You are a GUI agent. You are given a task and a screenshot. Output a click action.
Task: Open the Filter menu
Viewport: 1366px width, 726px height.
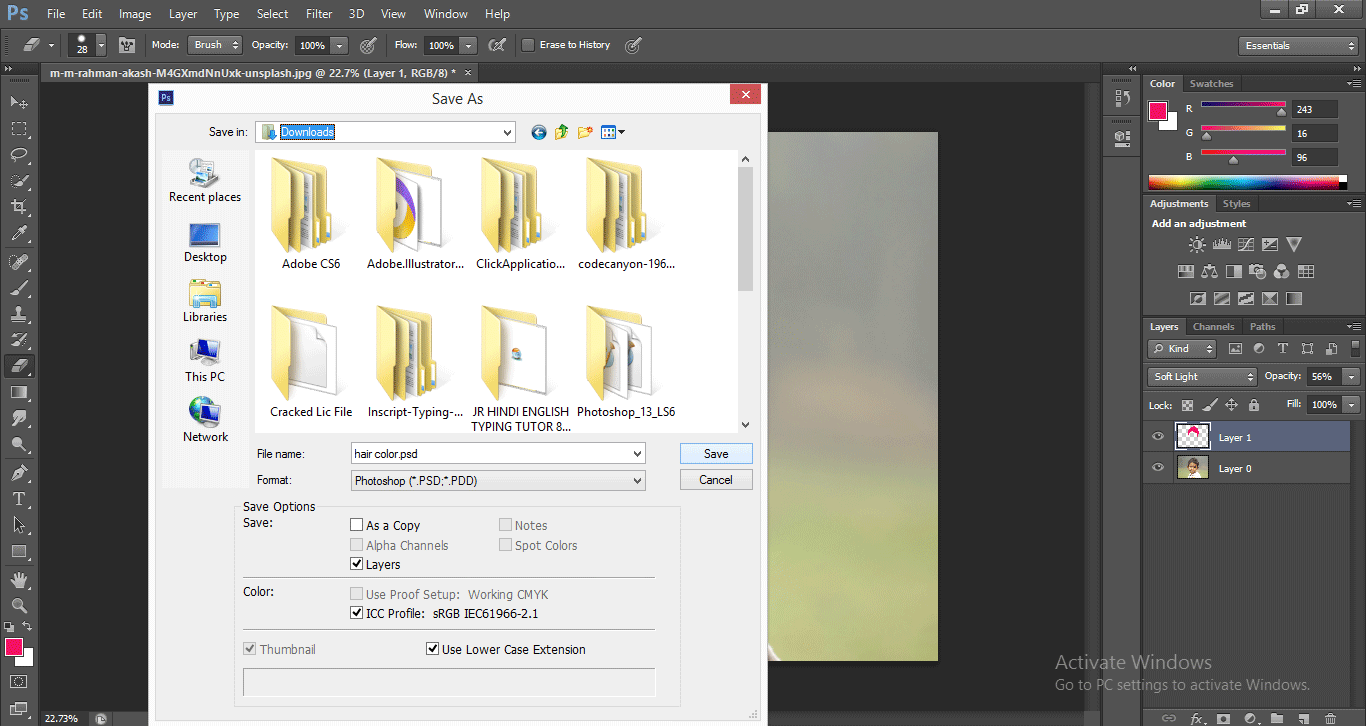point(318,13)
